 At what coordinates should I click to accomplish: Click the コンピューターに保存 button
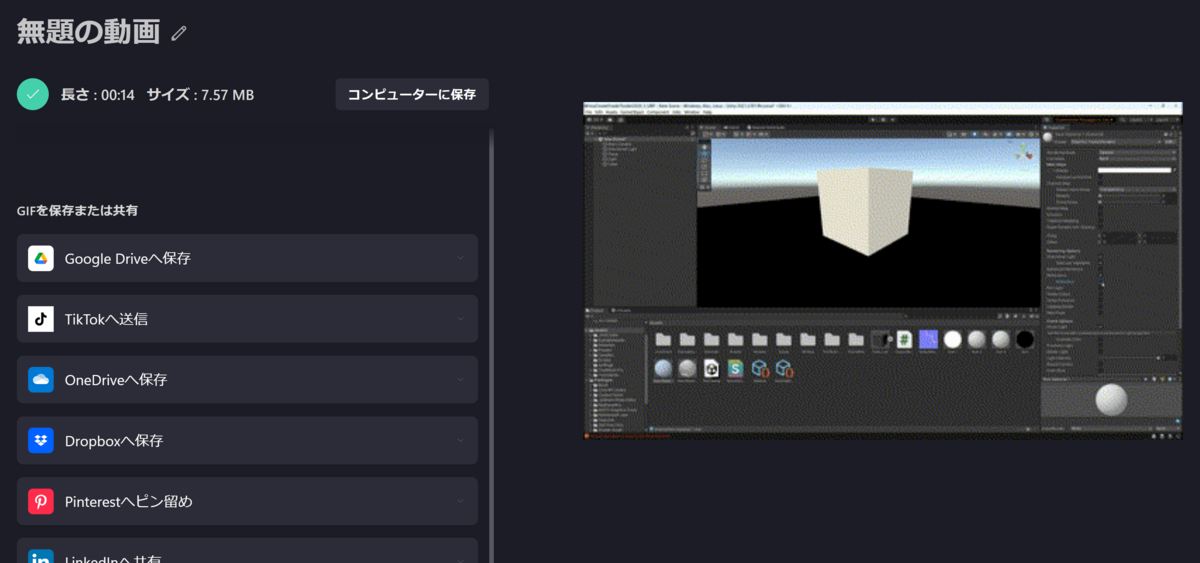pyautogui.click(x=412, y=94)
